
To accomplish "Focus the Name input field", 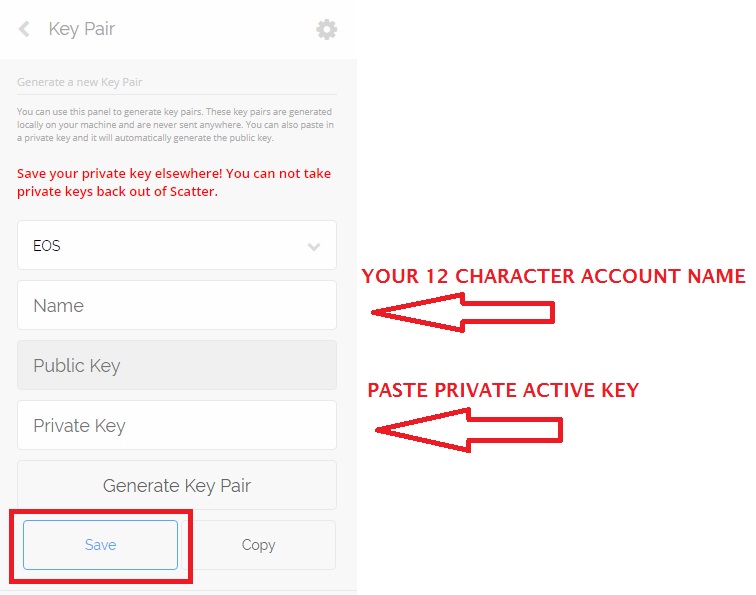I will point(177,305).
